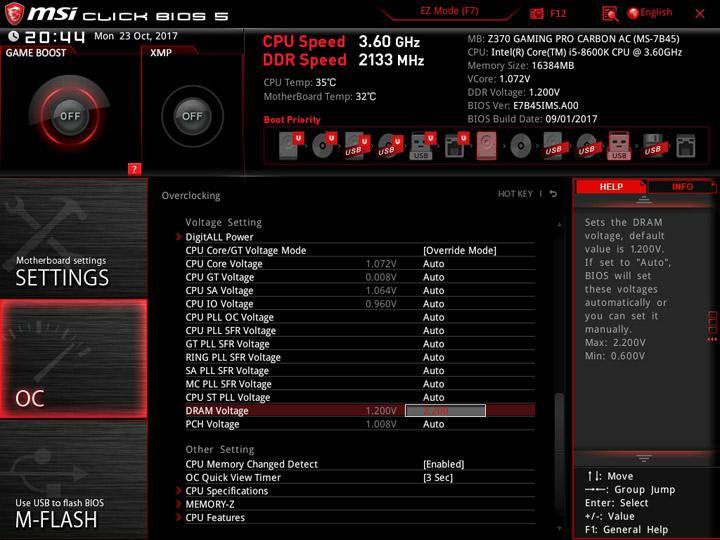This screenshot has width=720, height=540.
Task: Click the scroll down arrow of settings list
Action: (x=559, y=529)
